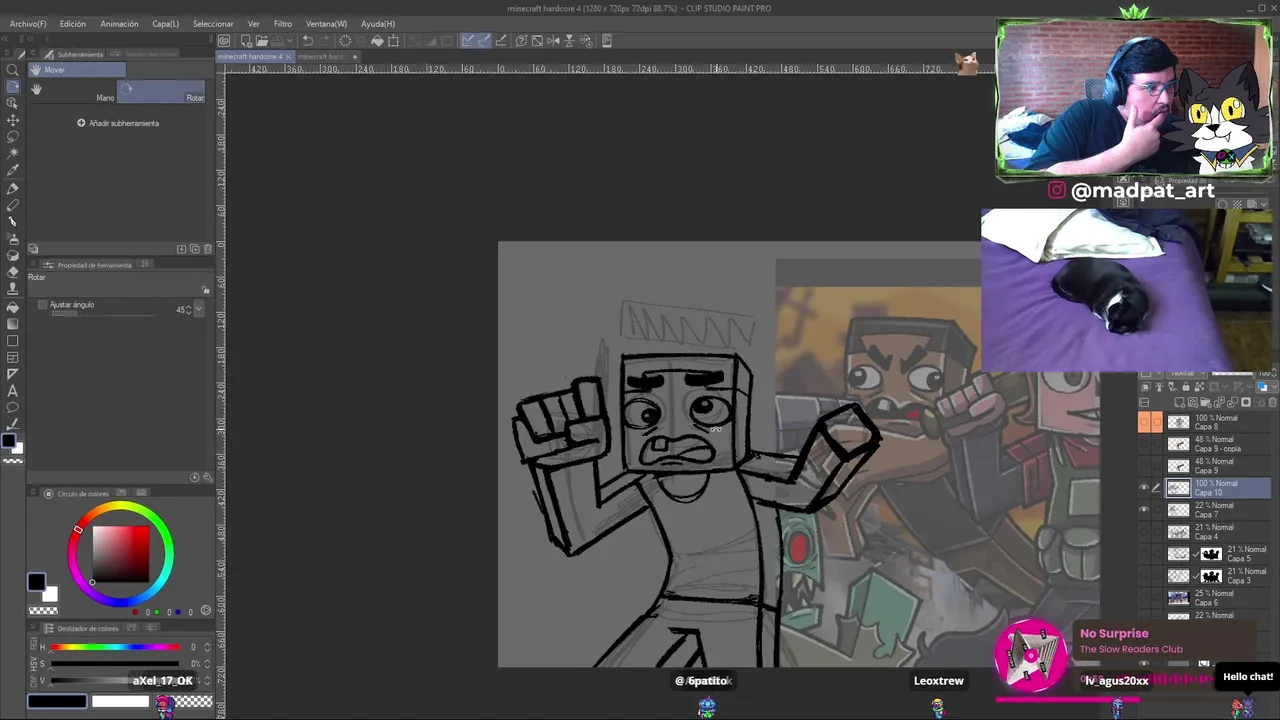Open the save icon dropdown arrow
Image resolution: width=1280 pixels, height=720 pixels.
point(289,41)
